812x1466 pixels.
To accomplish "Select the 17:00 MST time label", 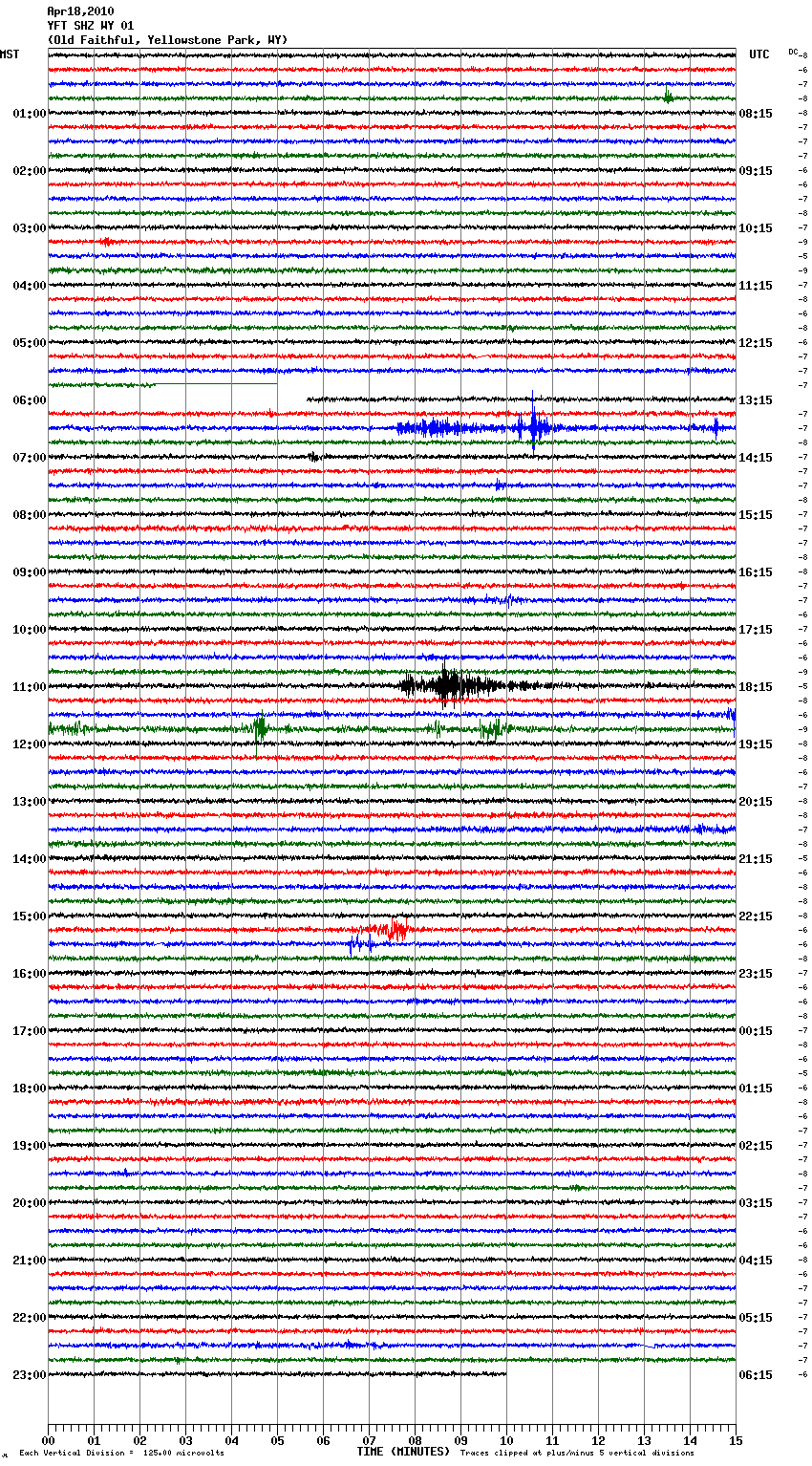I will click(29, 1031).
